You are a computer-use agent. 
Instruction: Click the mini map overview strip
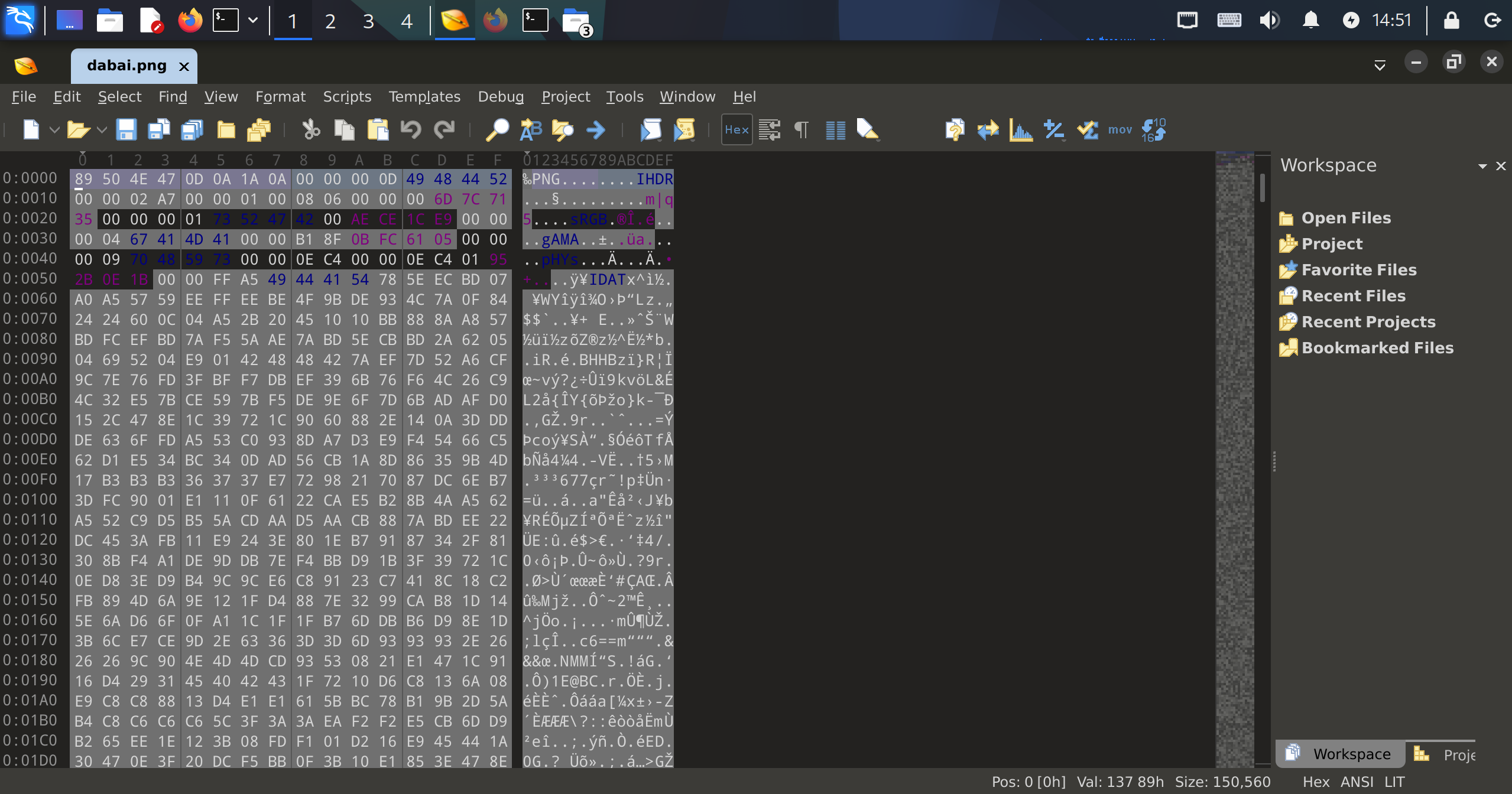click(1234, 461)
